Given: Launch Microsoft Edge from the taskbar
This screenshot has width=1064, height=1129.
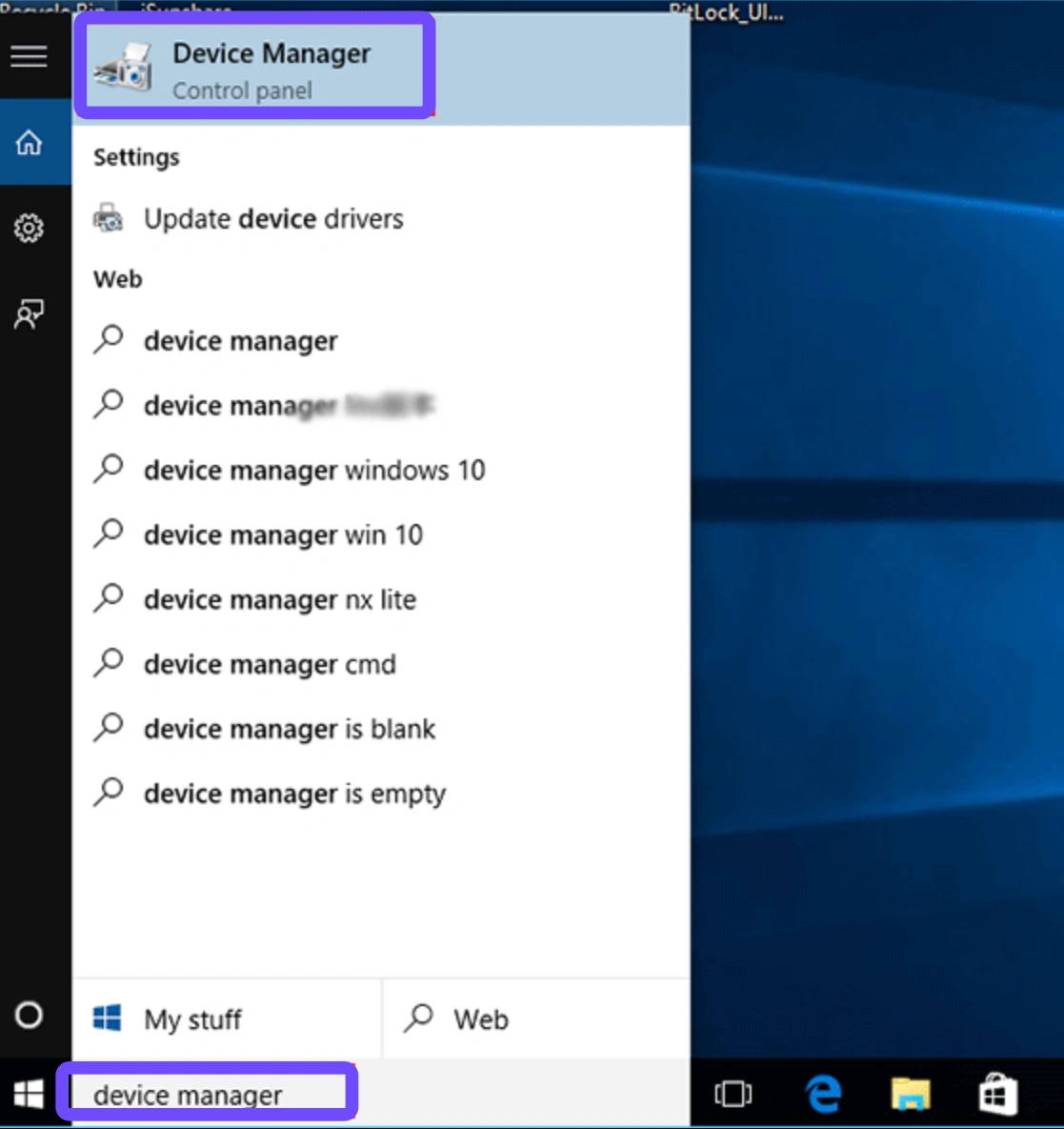Looking at the screenshot, I should tap(823, 1094).
